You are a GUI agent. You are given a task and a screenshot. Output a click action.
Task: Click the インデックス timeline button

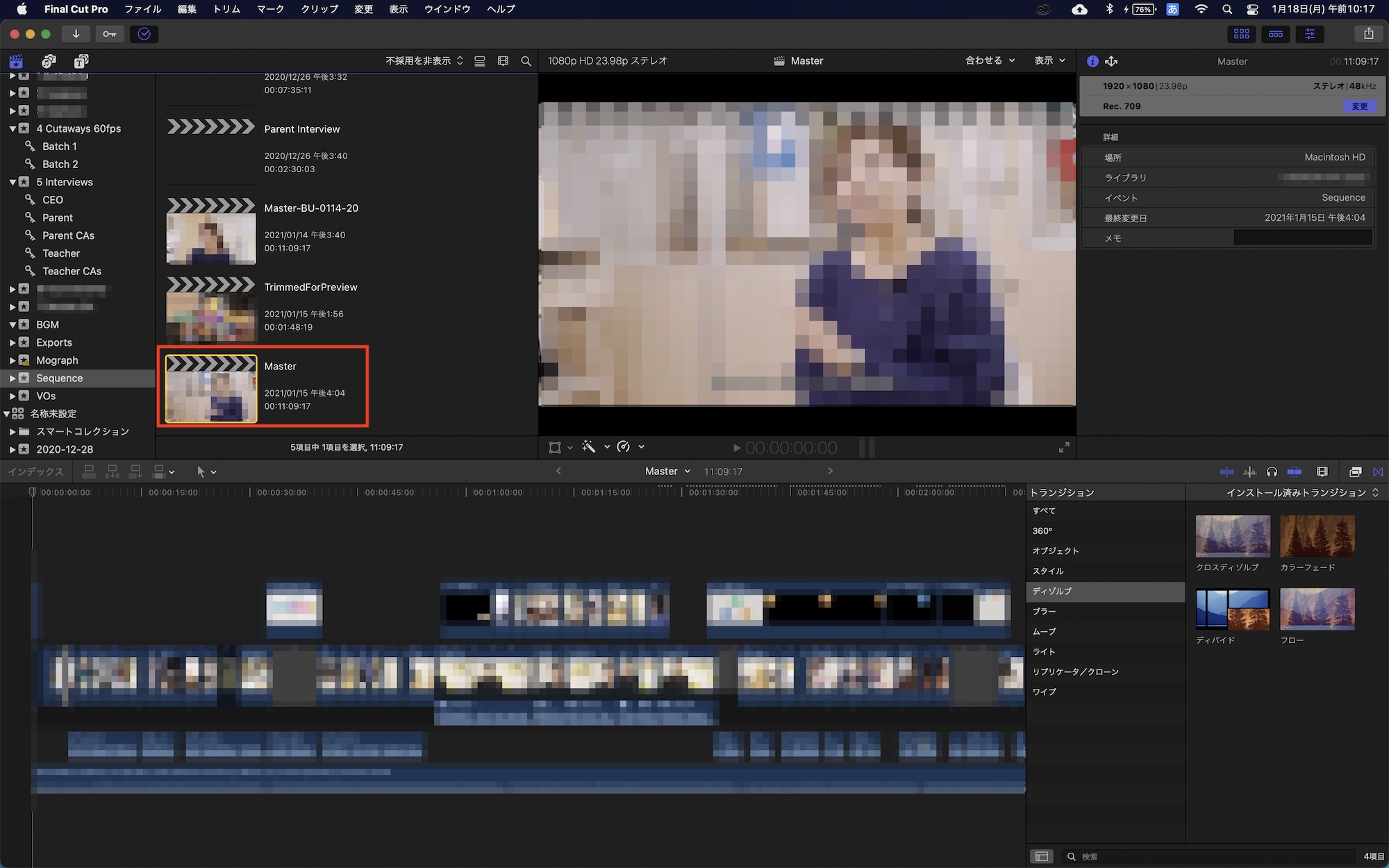[35, 471]
